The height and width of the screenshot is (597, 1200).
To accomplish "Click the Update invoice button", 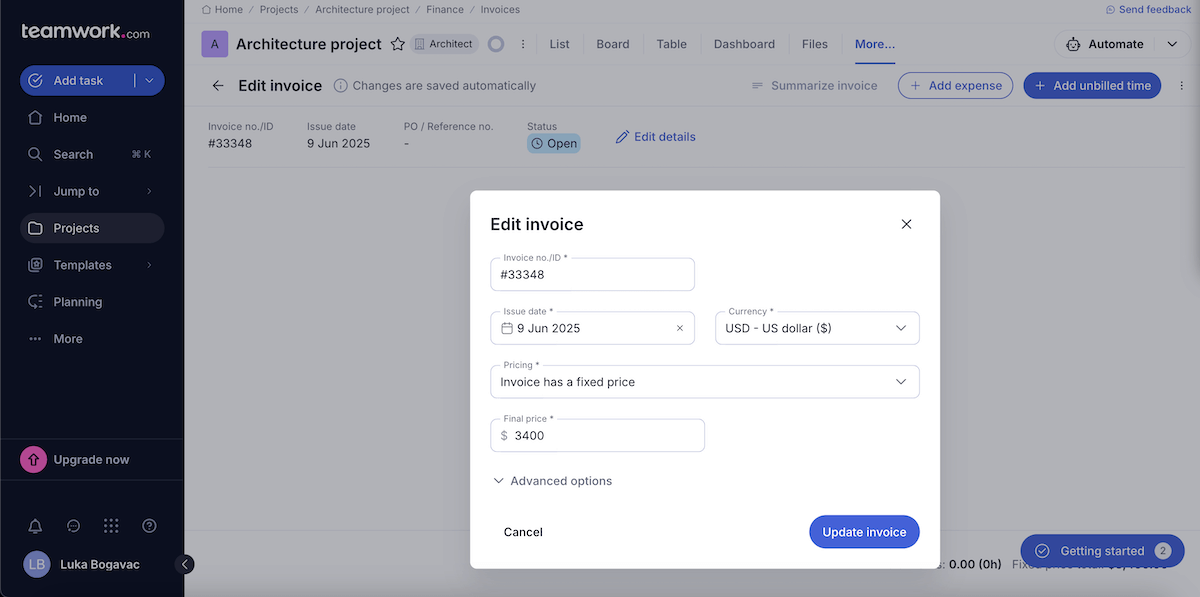I will tap(863, 531).
